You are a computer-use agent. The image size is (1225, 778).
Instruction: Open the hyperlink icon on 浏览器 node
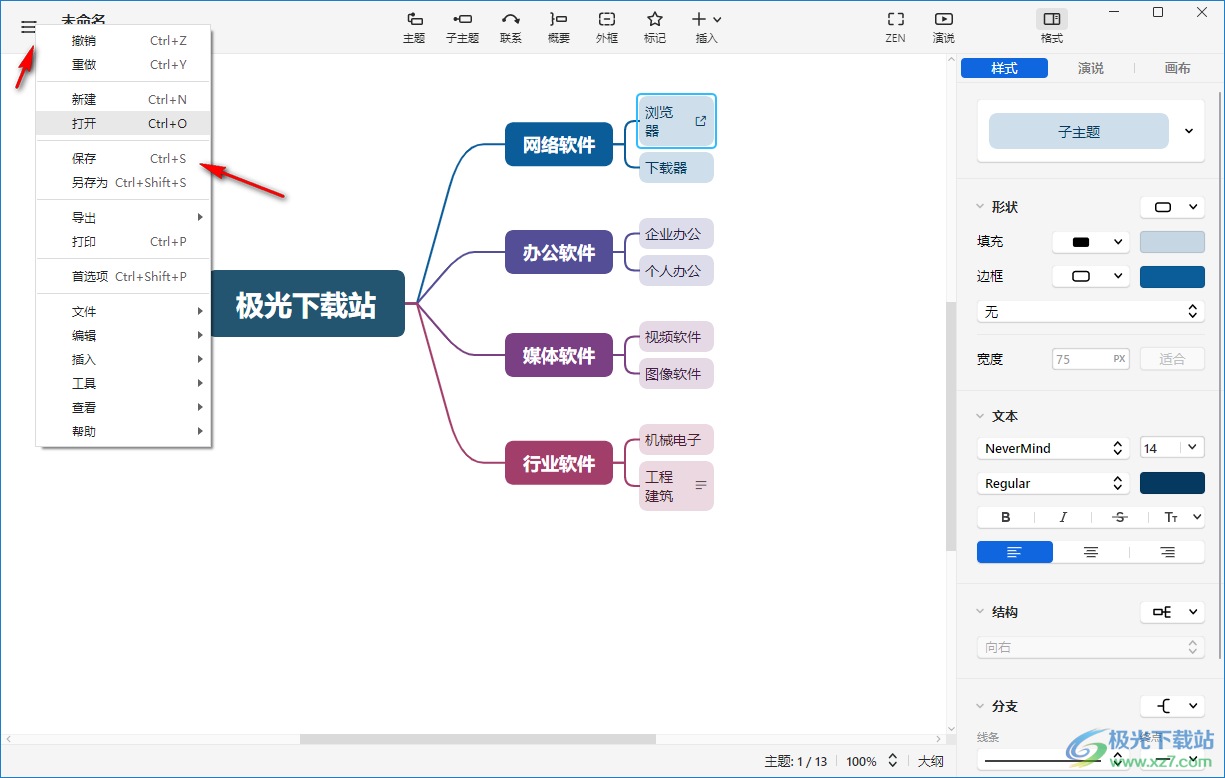(x=701, y=121)
